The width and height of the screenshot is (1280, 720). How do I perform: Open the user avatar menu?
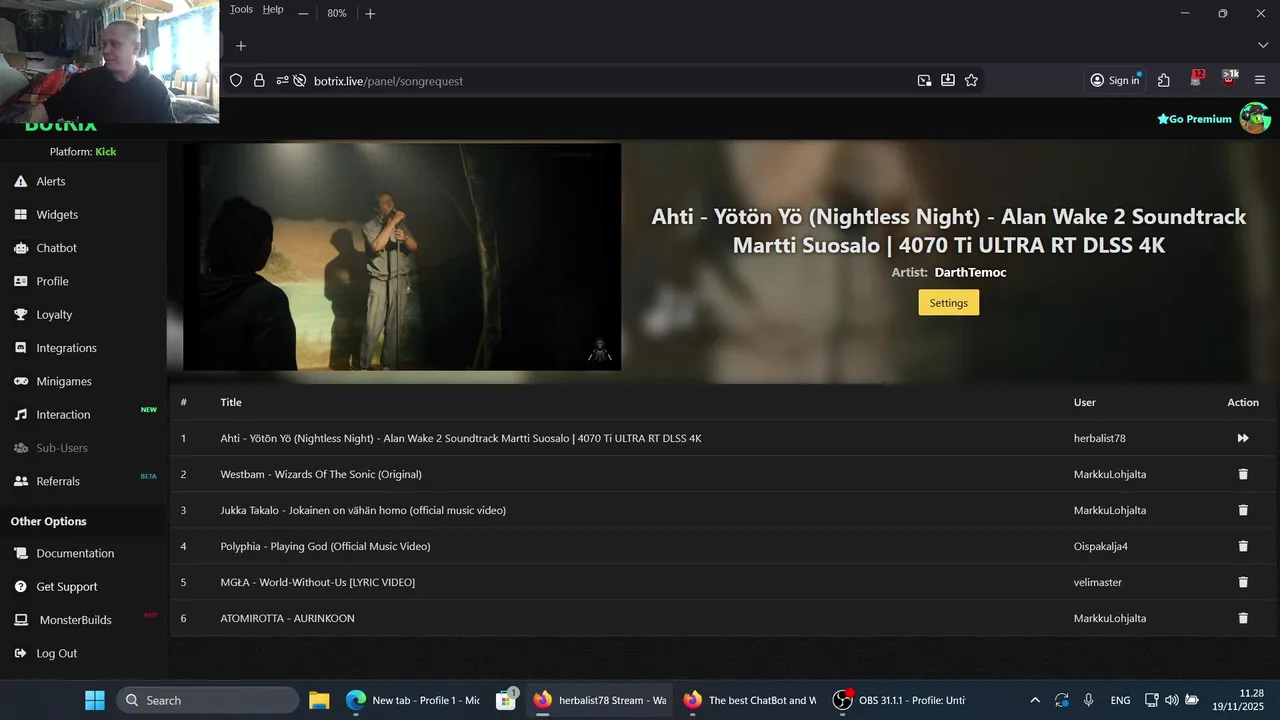(x=1255, y=118)
